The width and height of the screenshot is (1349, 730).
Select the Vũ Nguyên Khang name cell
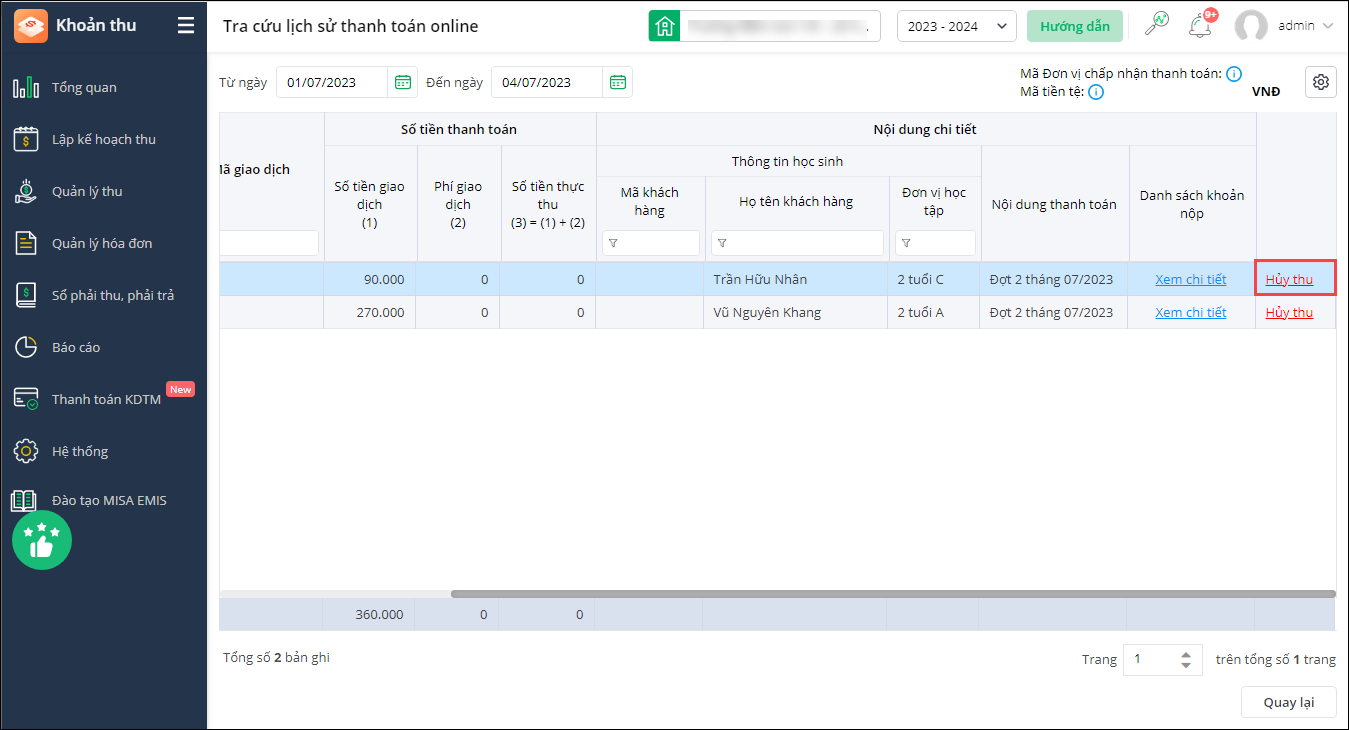[x=796, y=313]
